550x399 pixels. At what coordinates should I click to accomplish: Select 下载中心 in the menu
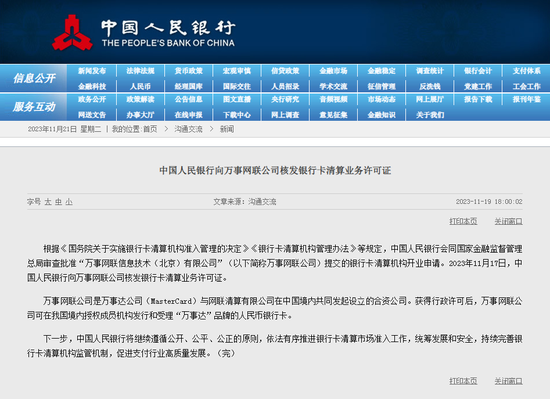pos(237,115)
